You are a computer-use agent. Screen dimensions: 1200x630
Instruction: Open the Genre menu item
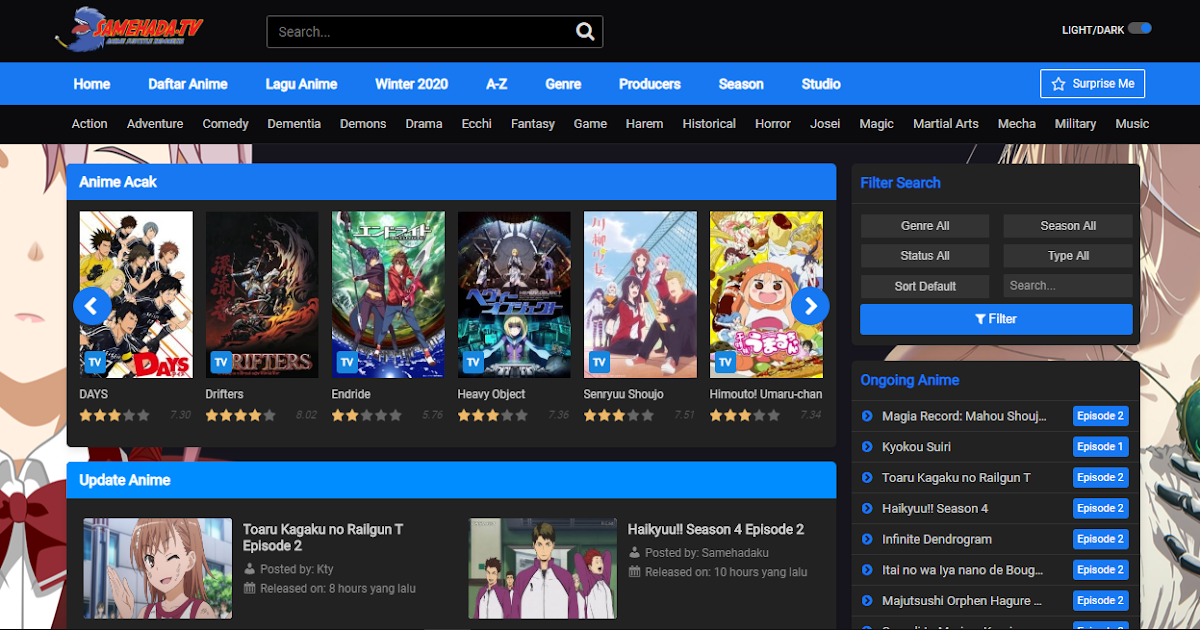tap(563, 84)
